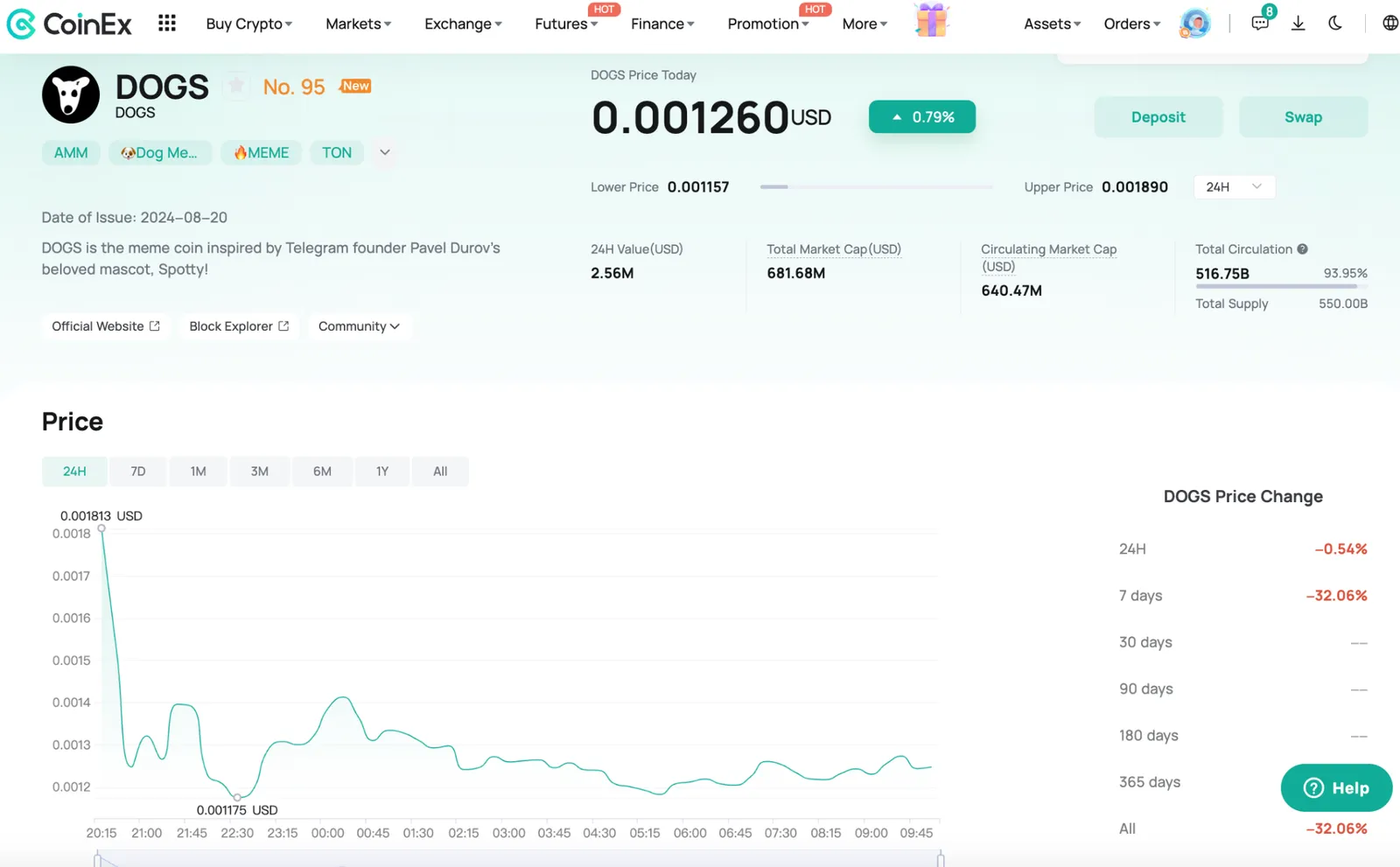Viewport: 1400px width, 867px height.
Task: Click the Swap button
Action: tap(1303, 117)
